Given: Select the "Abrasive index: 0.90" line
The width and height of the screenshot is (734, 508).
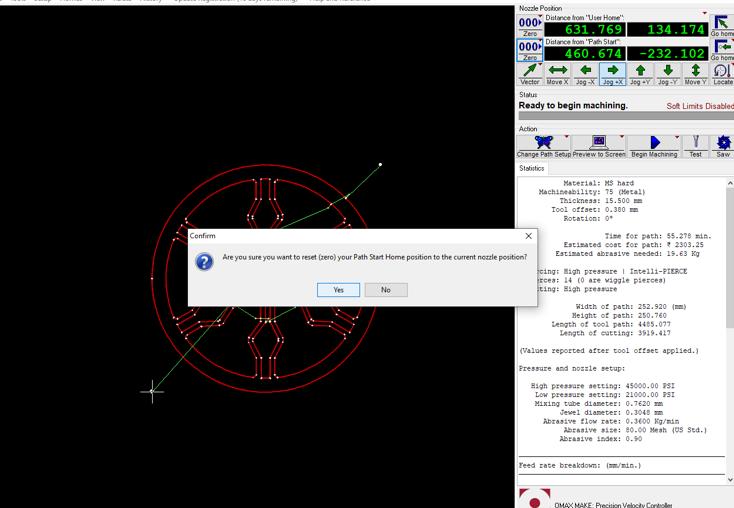Looking at the screenshot, I should [601, 439].
